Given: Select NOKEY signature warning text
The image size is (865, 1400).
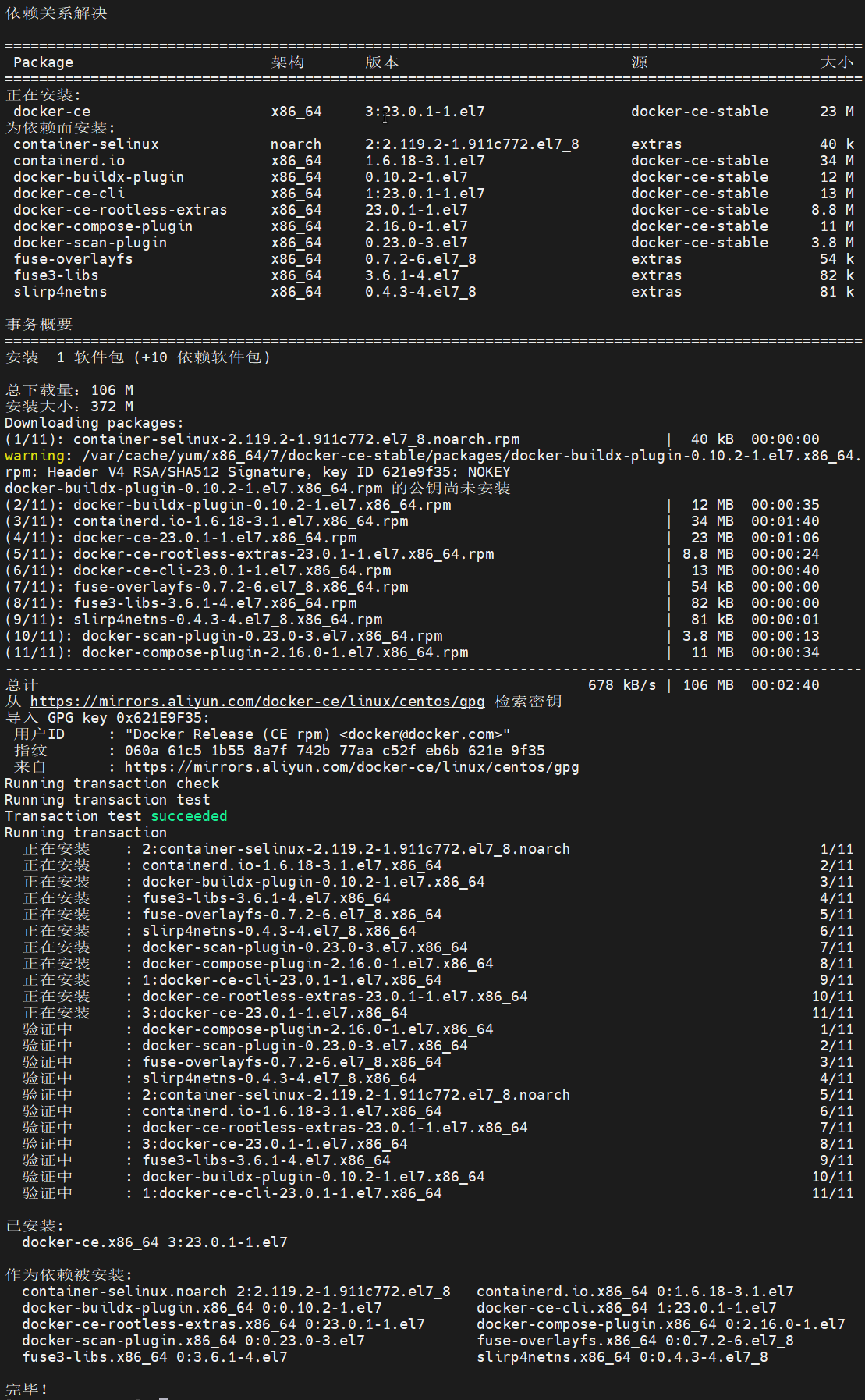Looking at the screenshot, I should pos(489,472).
